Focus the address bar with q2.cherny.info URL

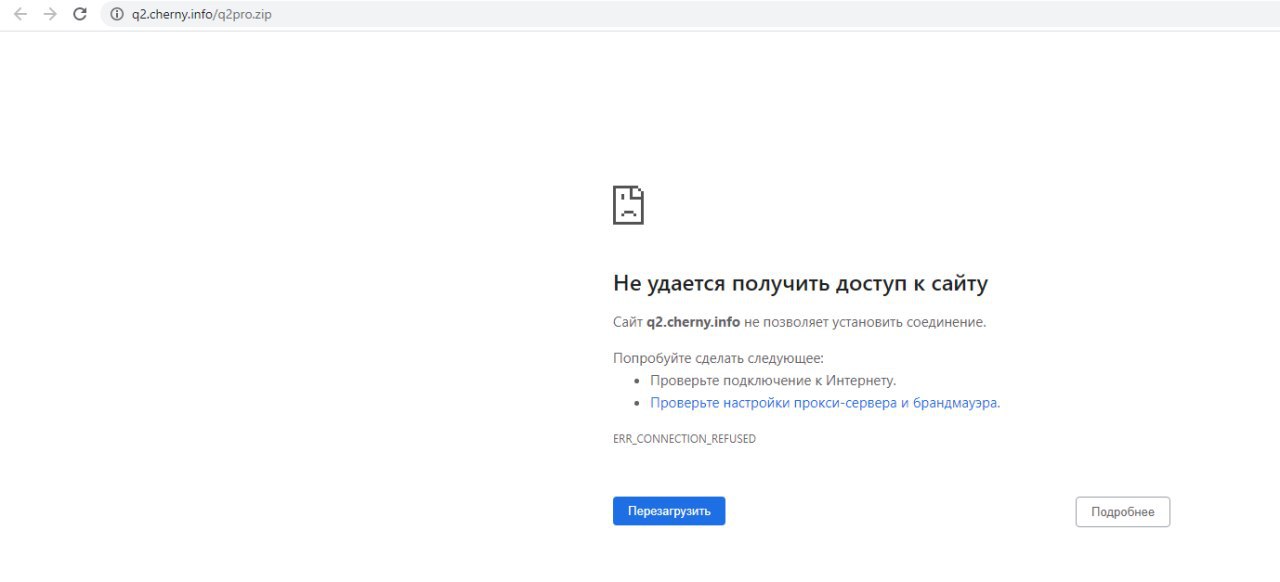pos(690,14)
